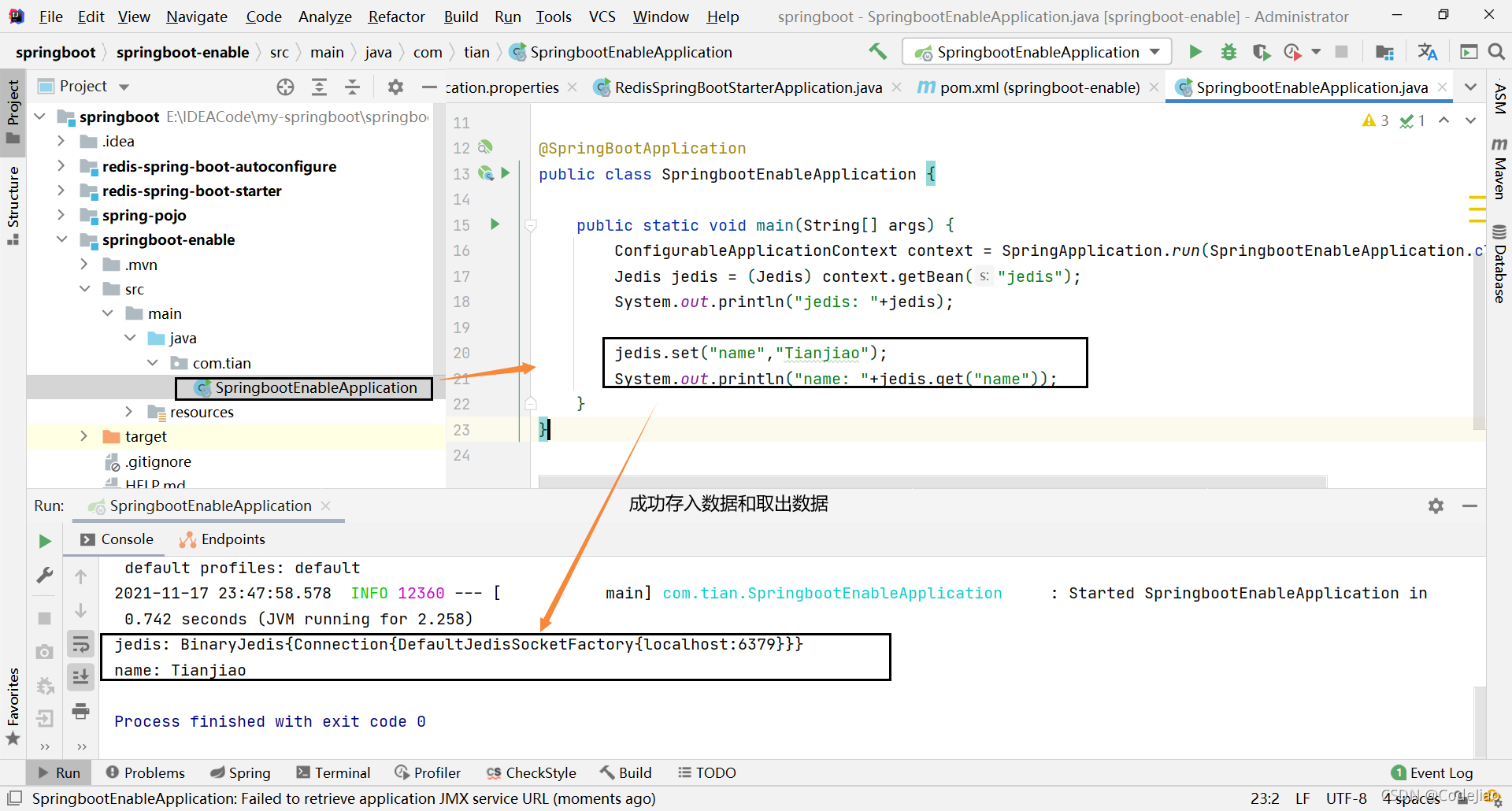
Task: Toggle Structure side tool window
Action: coord(13,205)
